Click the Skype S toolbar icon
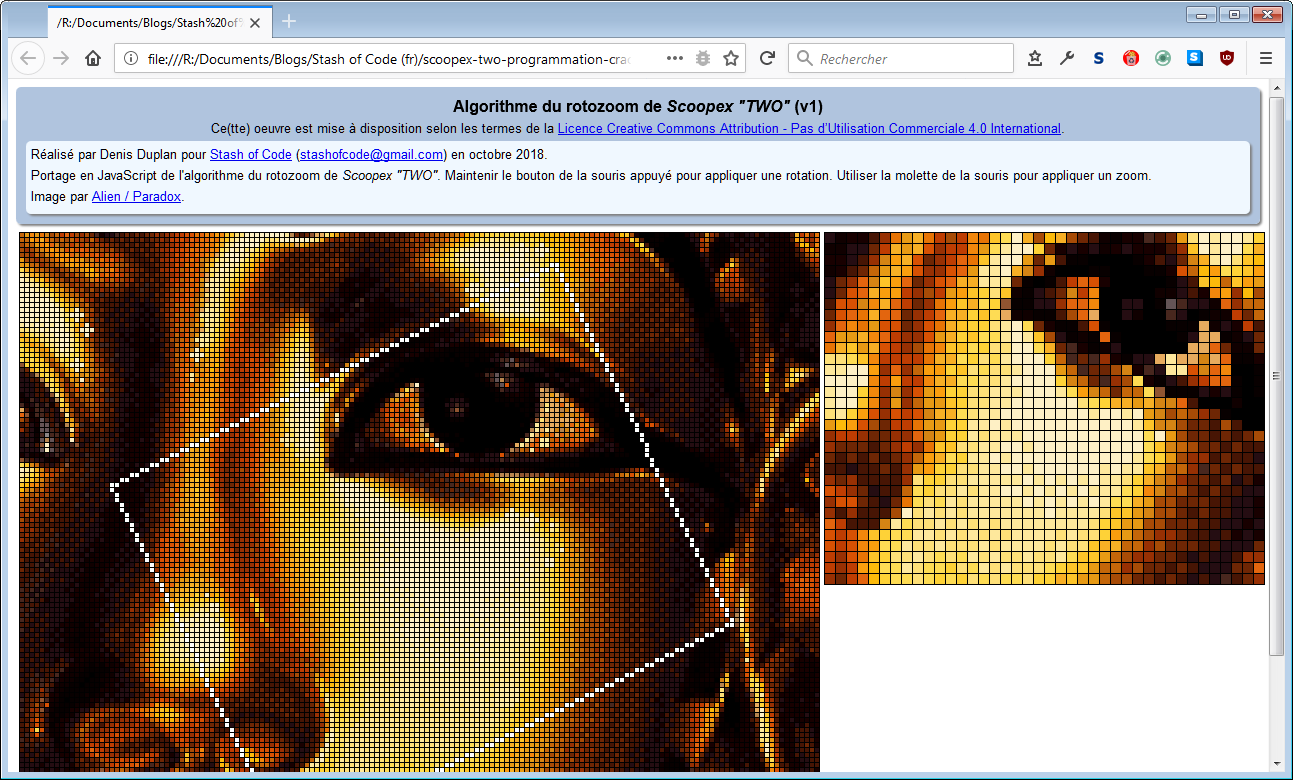 click(x=1195, y=58)
